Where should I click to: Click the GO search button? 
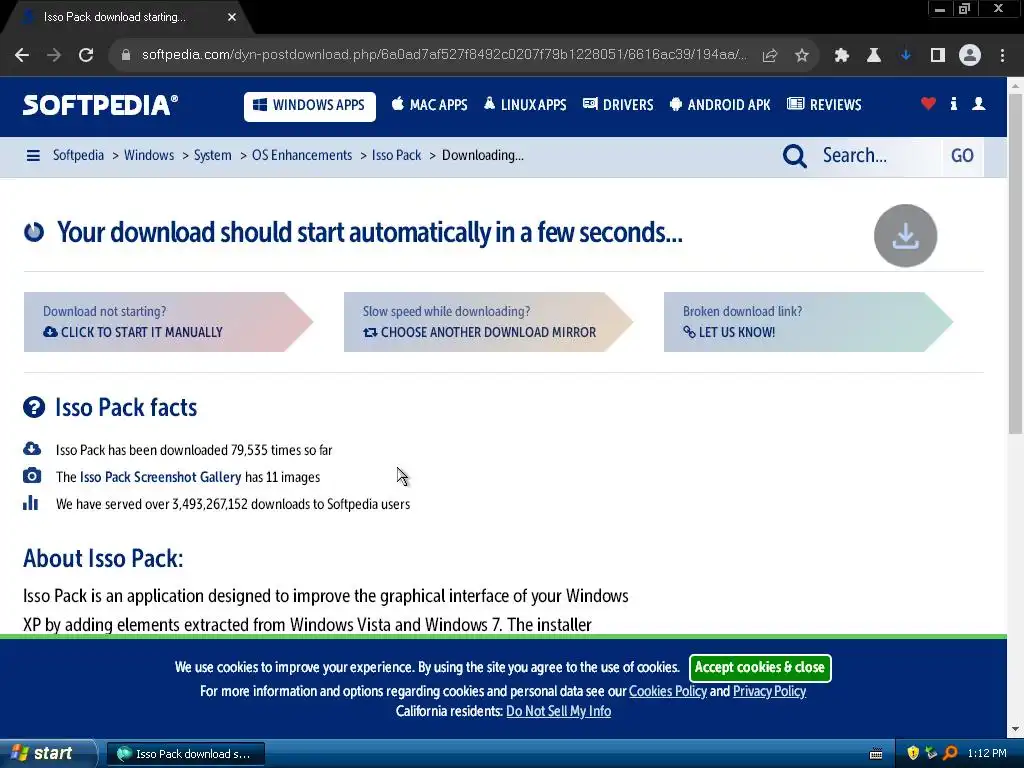click(x=962, y=156)
